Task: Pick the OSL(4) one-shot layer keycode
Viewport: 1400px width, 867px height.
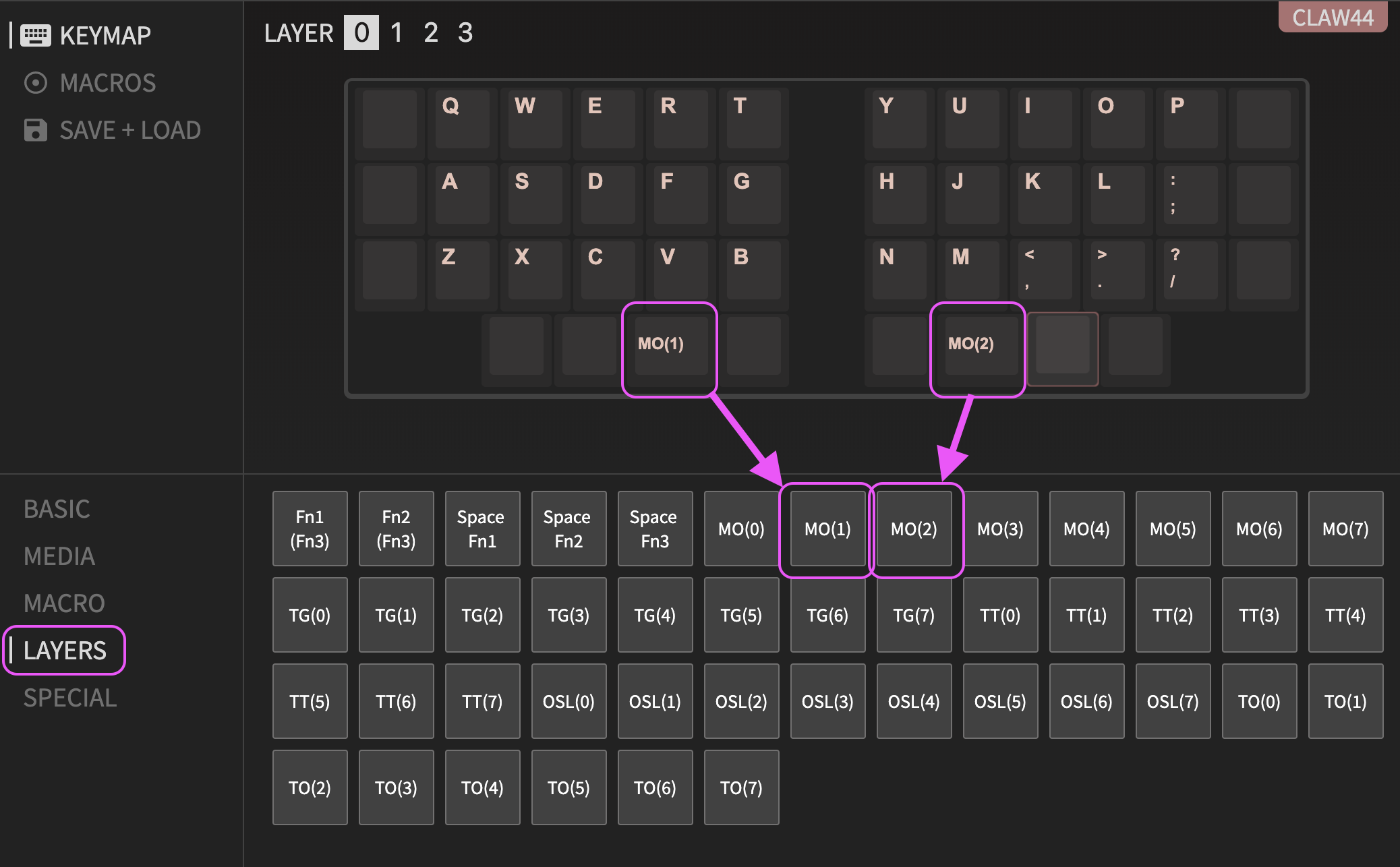Action: (914, 701)
